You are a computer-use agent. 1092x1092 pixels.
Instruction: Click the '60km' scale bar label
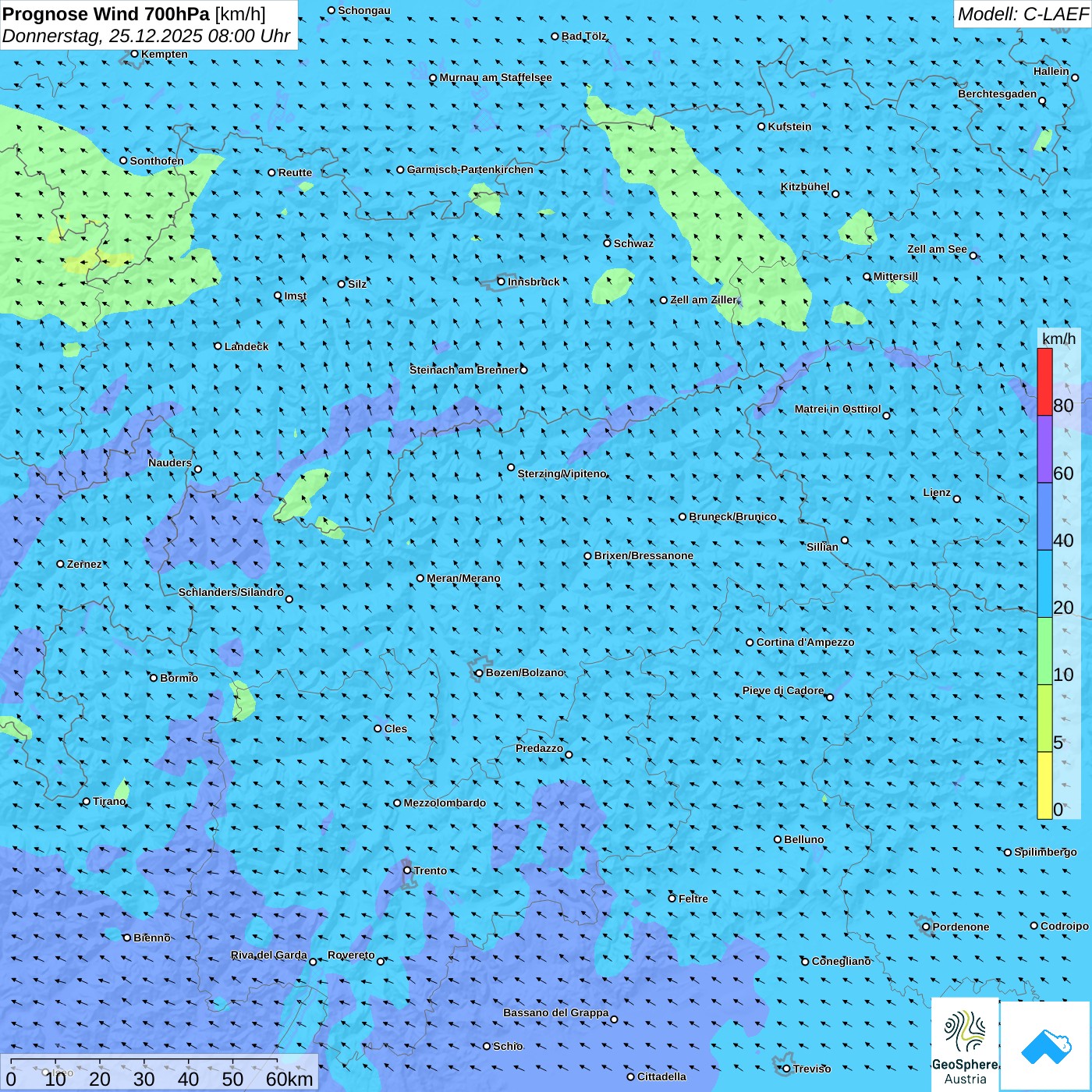click(289, 1079)
